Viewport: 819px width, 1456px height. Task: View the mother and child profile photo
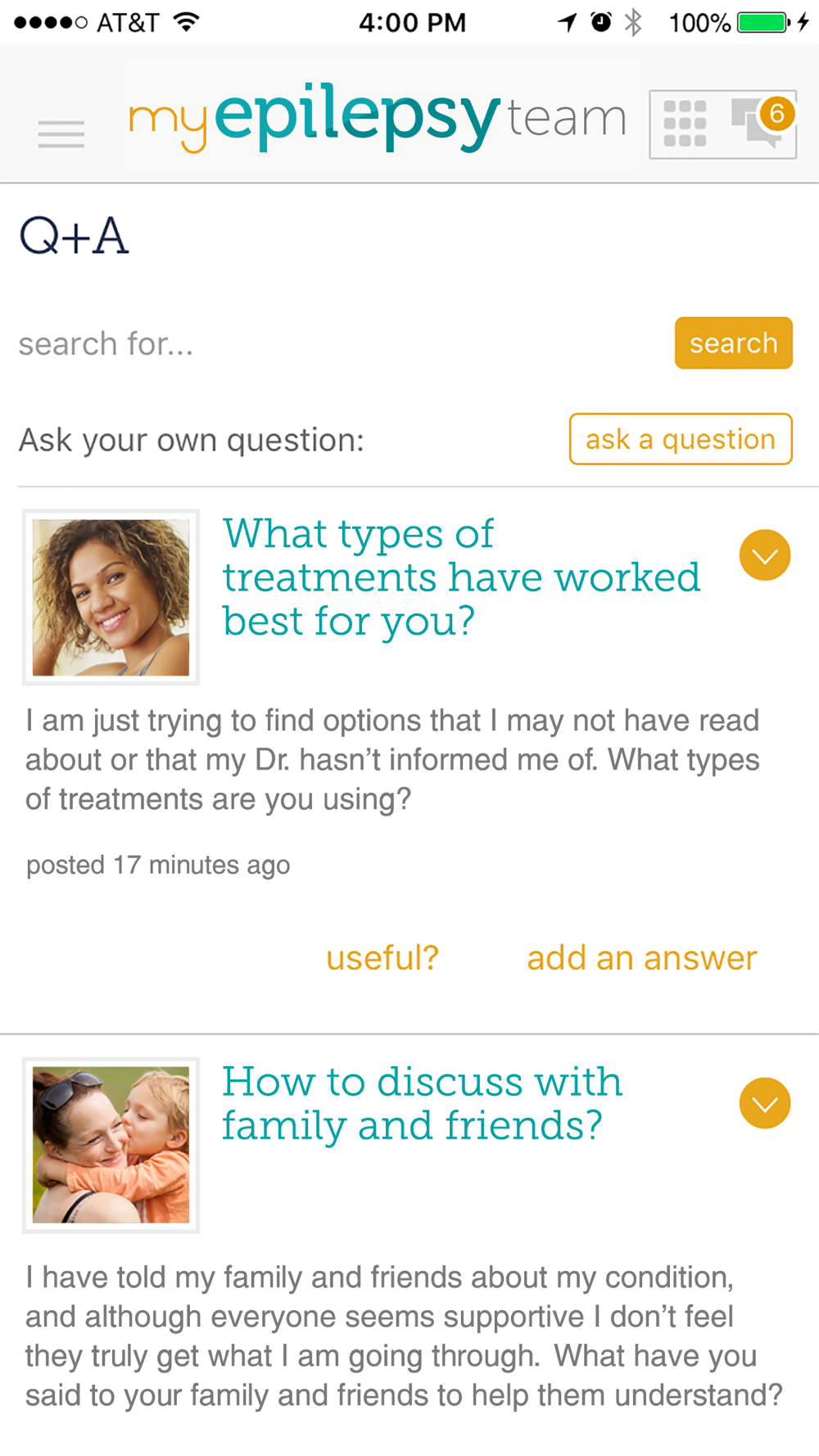tap(111, 1145)
